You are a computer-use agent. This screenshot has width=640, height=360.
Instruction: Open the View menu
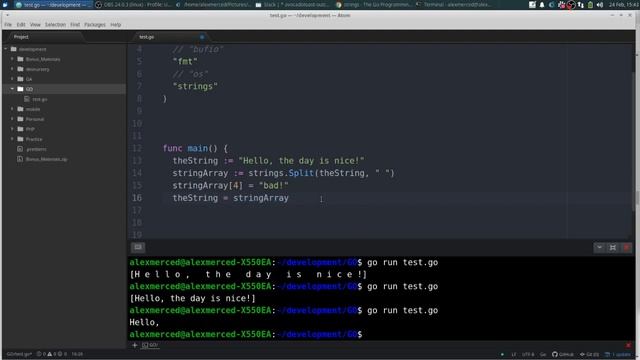35,25
